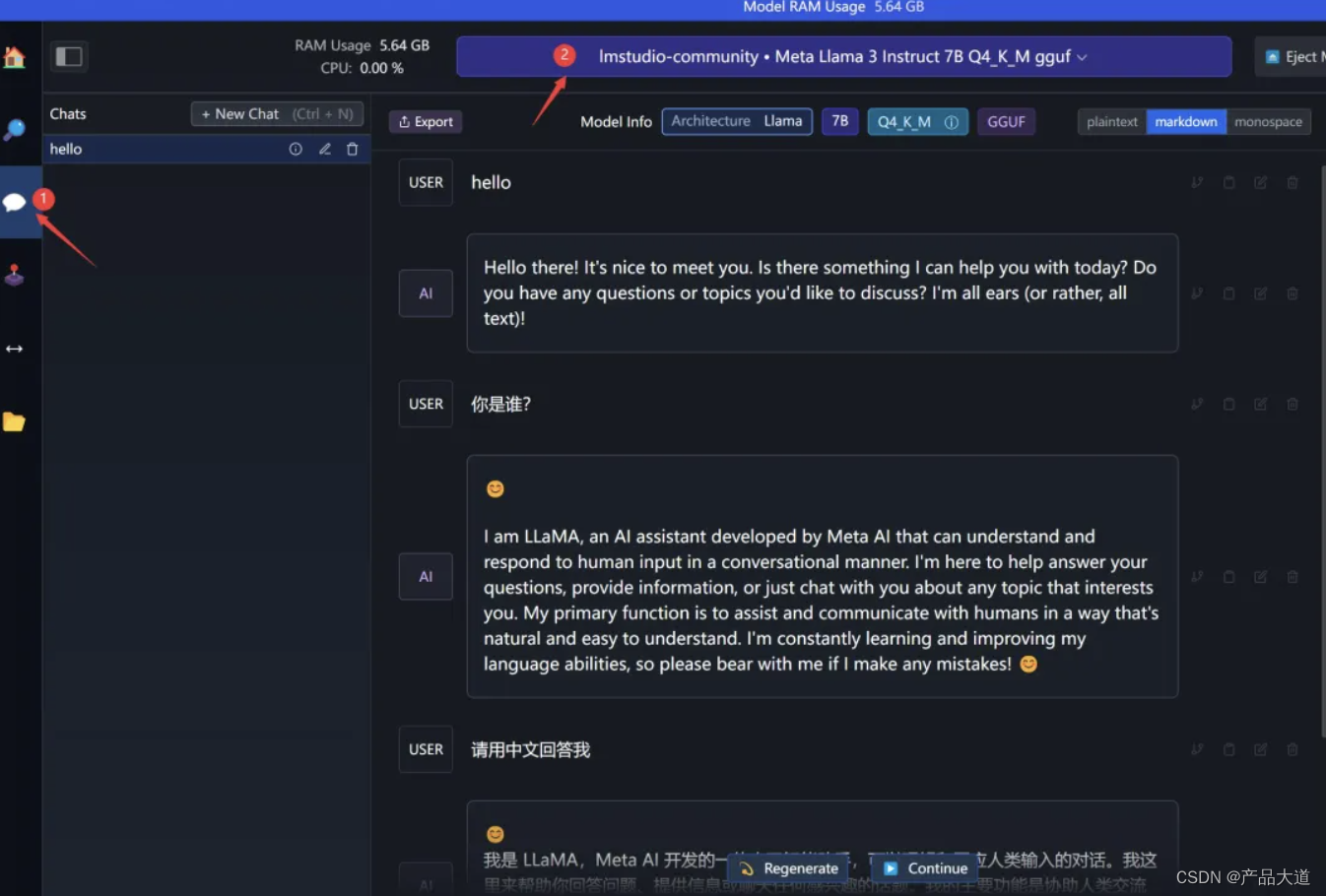Delete the '你是谁?' user message
Screen dimensions: 1326x896
(x=1293, y=404)
